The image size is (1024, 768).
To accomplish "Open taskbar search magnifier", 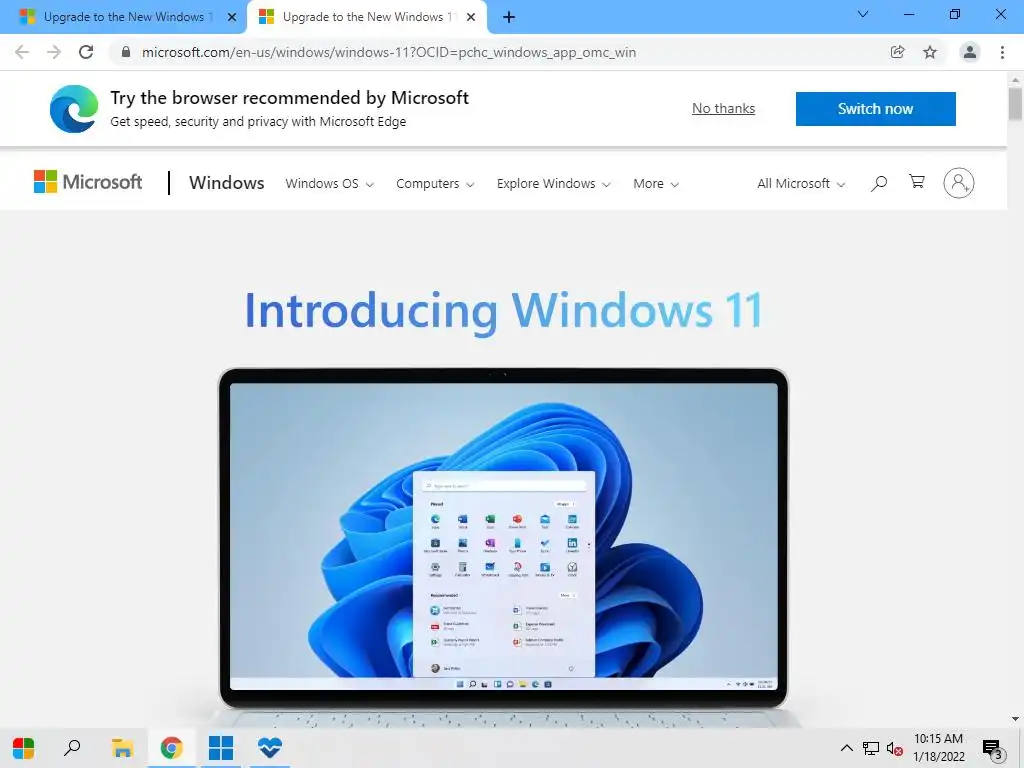I will pos(72,747).
